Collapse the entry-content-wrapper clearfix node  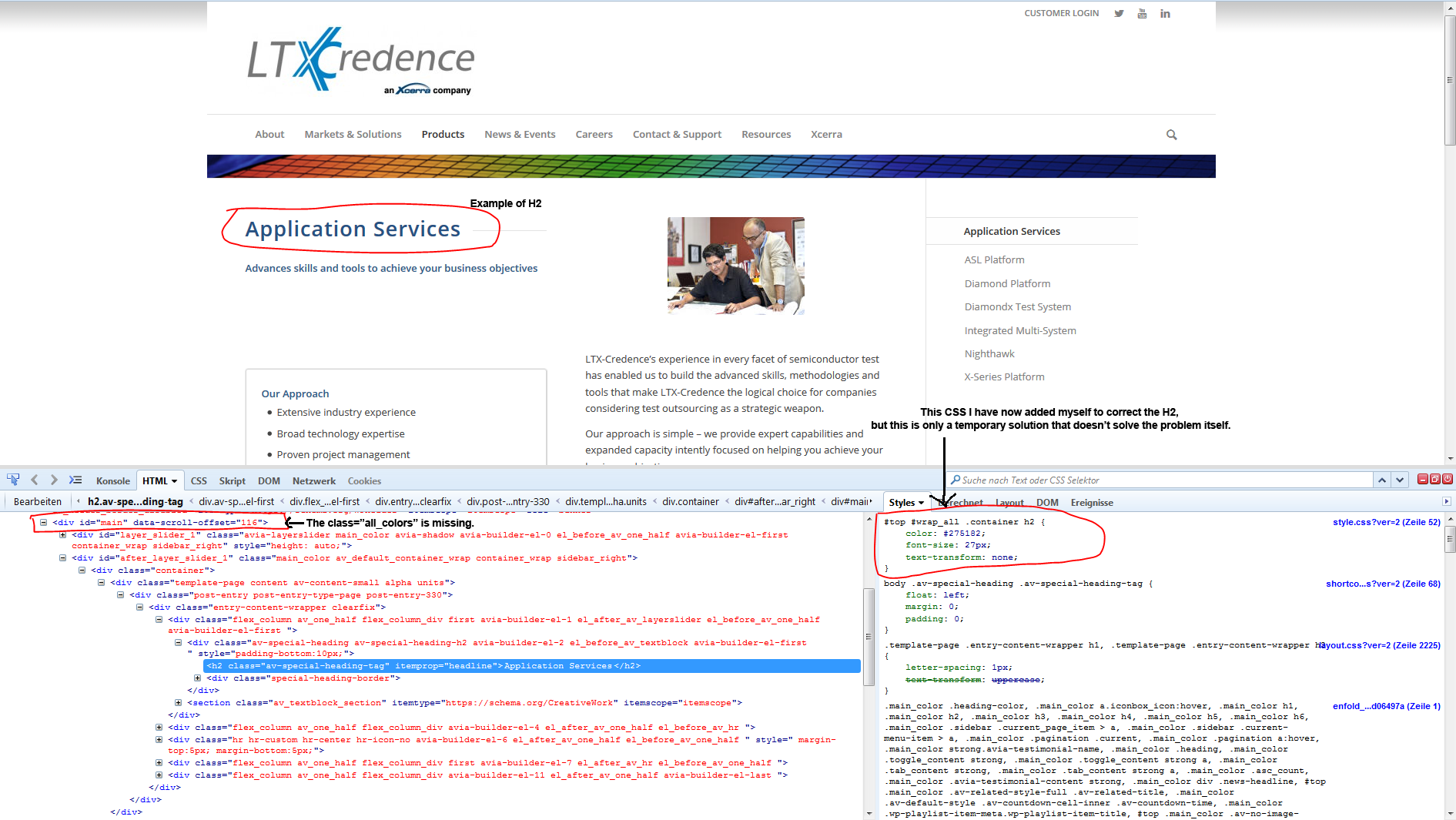point(140,607)
